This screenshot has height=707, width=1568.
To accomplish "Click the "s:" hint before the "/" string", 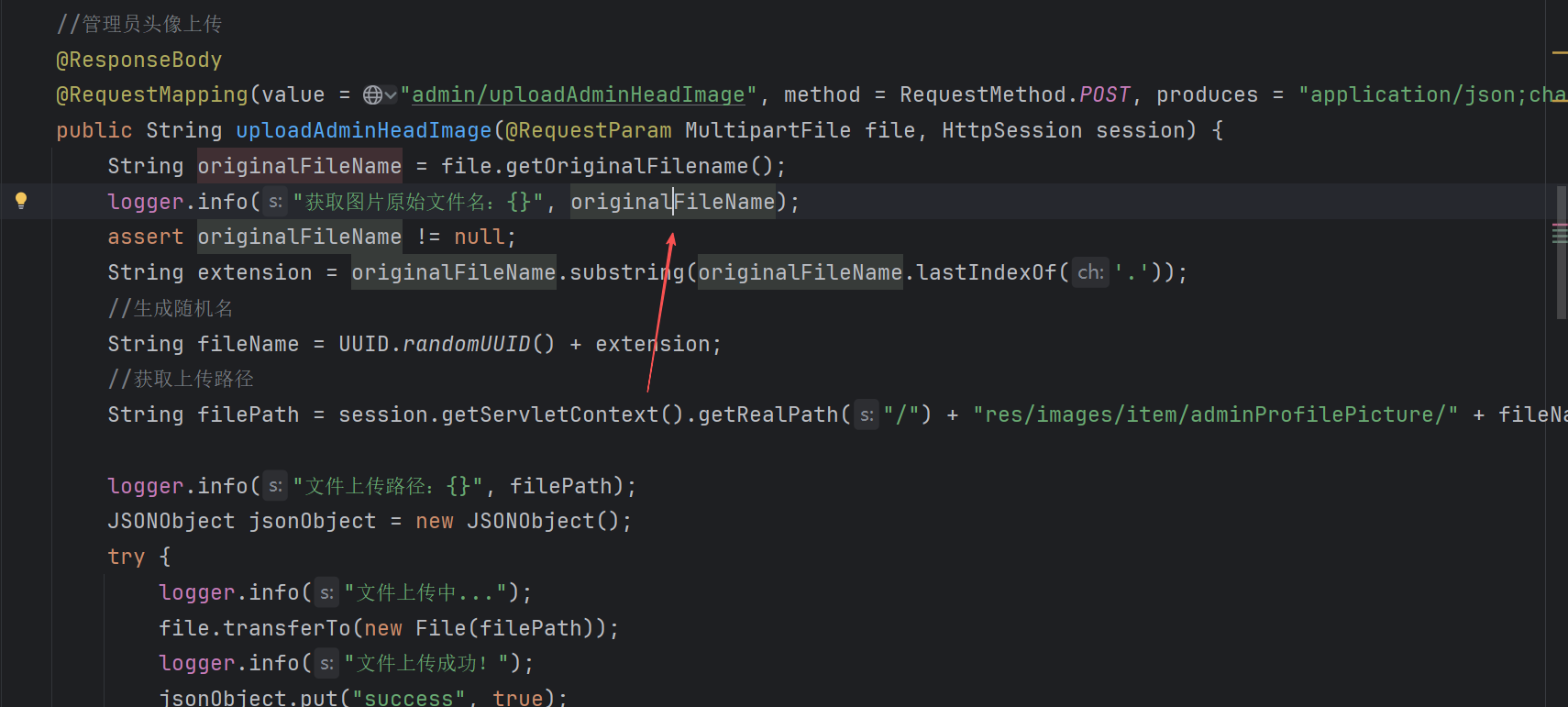I will [x=867, y=414].
